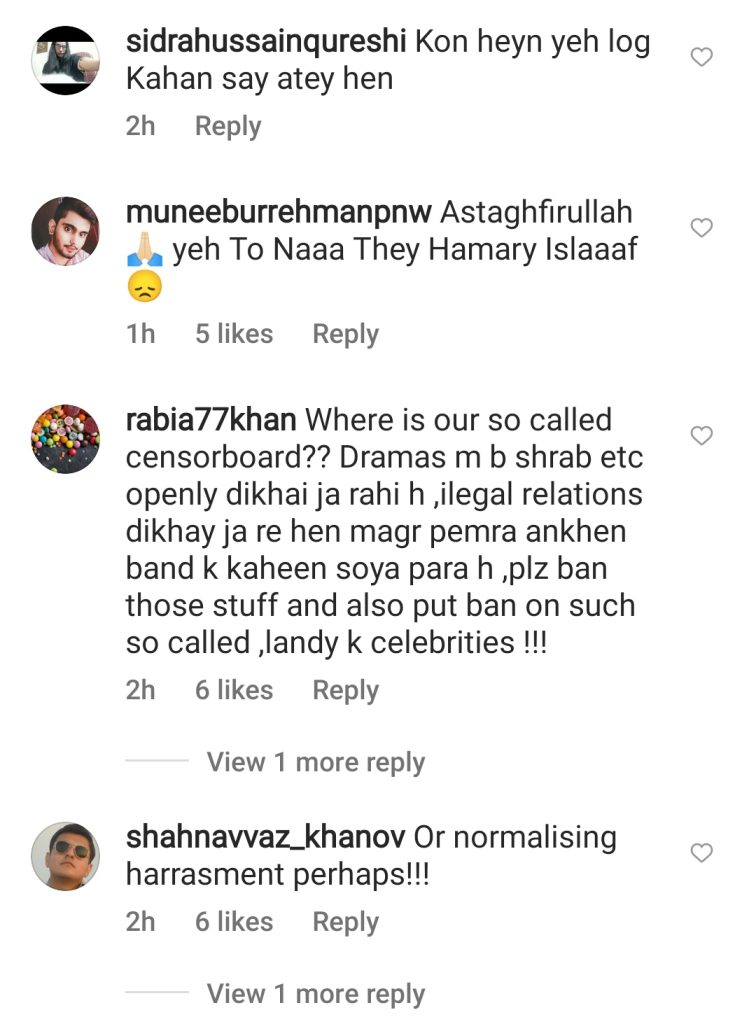This screenshot has width=756, height=1024.
Task: View the 5 likes on muneeburrehmanpnw's comment
Action: pyautogui.click(x=234, y=334)
